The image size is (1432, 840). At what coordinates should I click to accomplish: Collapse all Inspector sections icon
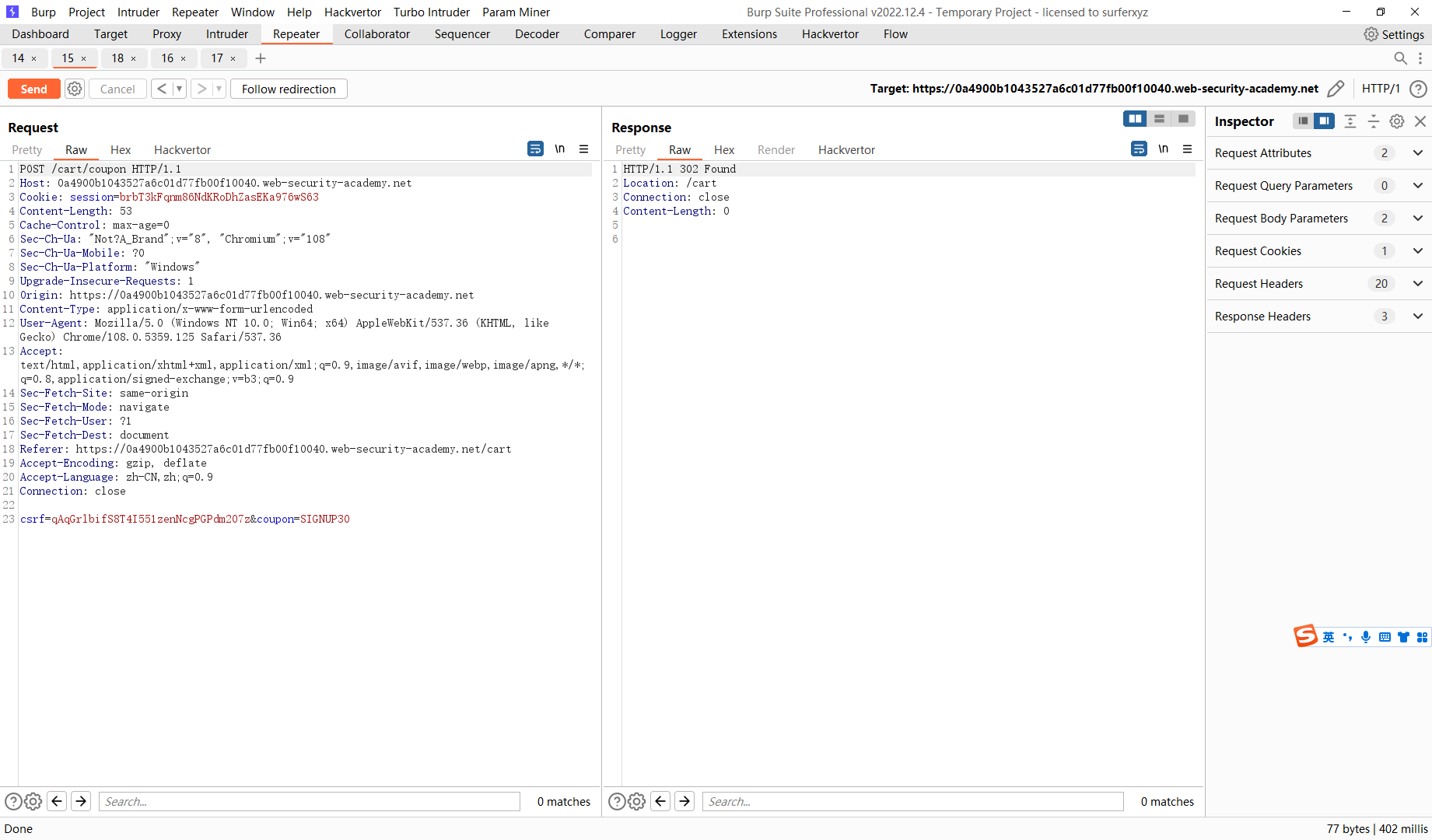(x=1374, y=121)
